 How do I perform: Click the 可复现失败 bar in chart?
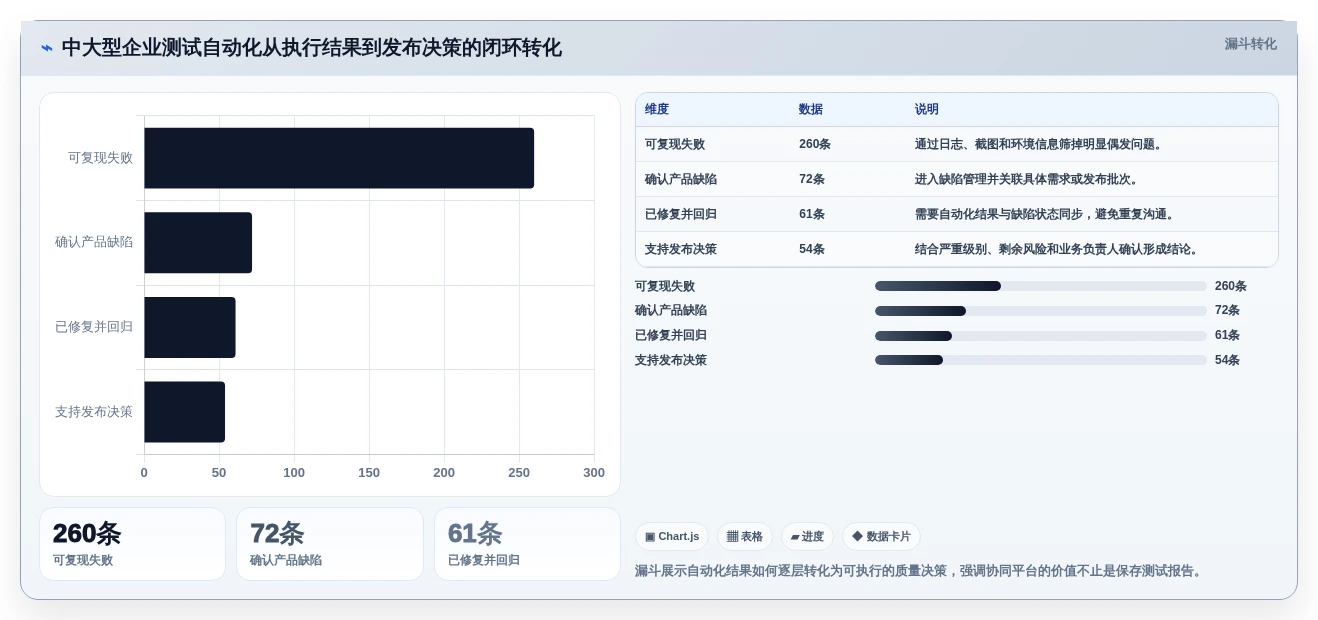click(339, 158)
